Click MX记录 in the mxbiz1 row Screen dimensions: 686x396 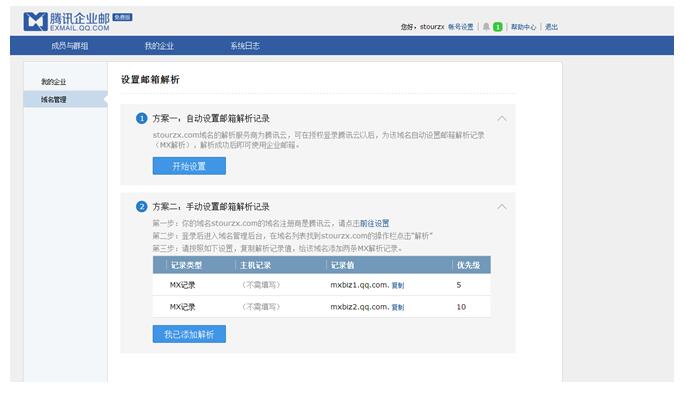click(x=182, y=285)
